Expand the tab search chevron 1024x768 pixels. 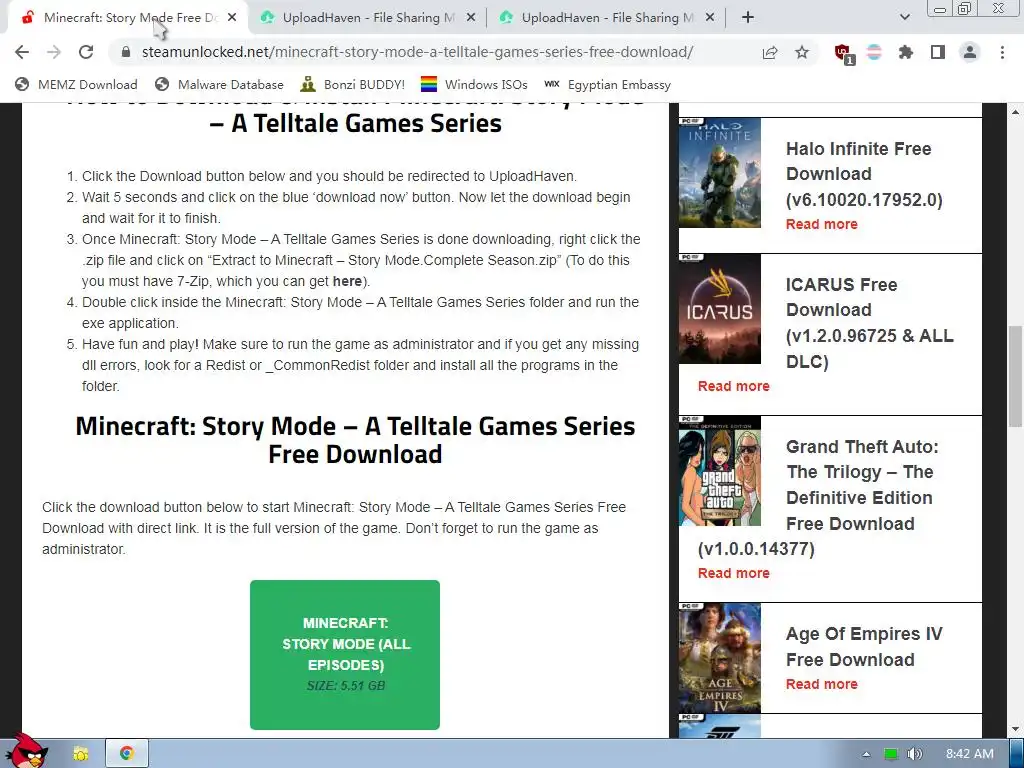(904, 18)
